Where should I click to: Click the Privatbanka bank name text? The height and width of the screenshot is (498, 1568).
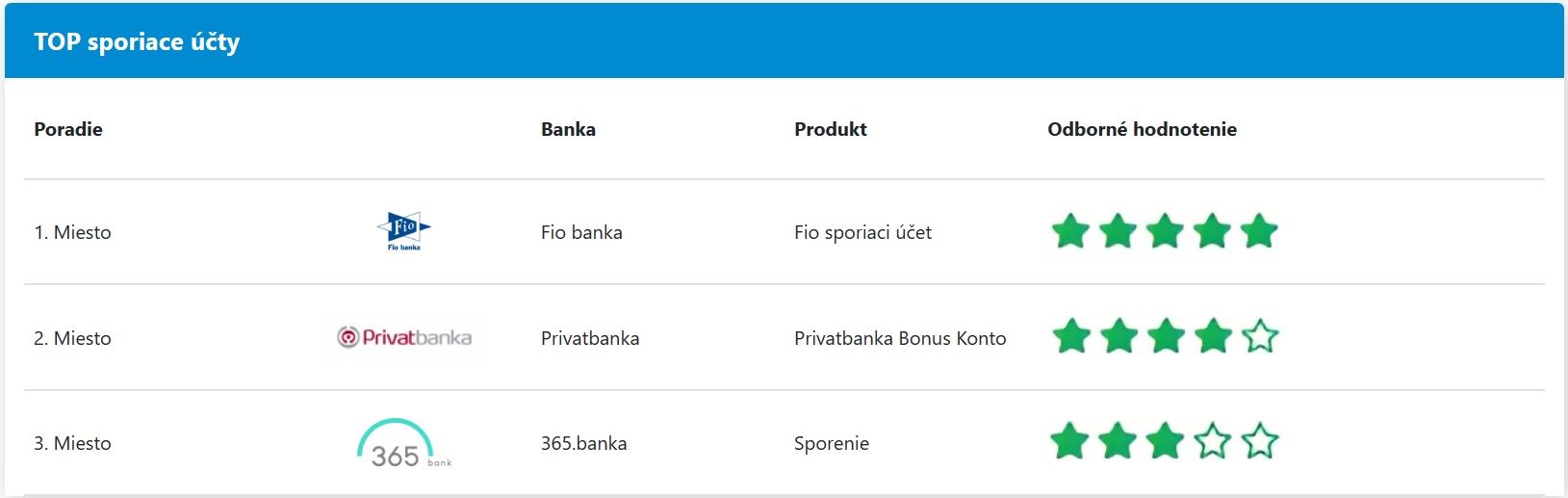tap(590, 338)
